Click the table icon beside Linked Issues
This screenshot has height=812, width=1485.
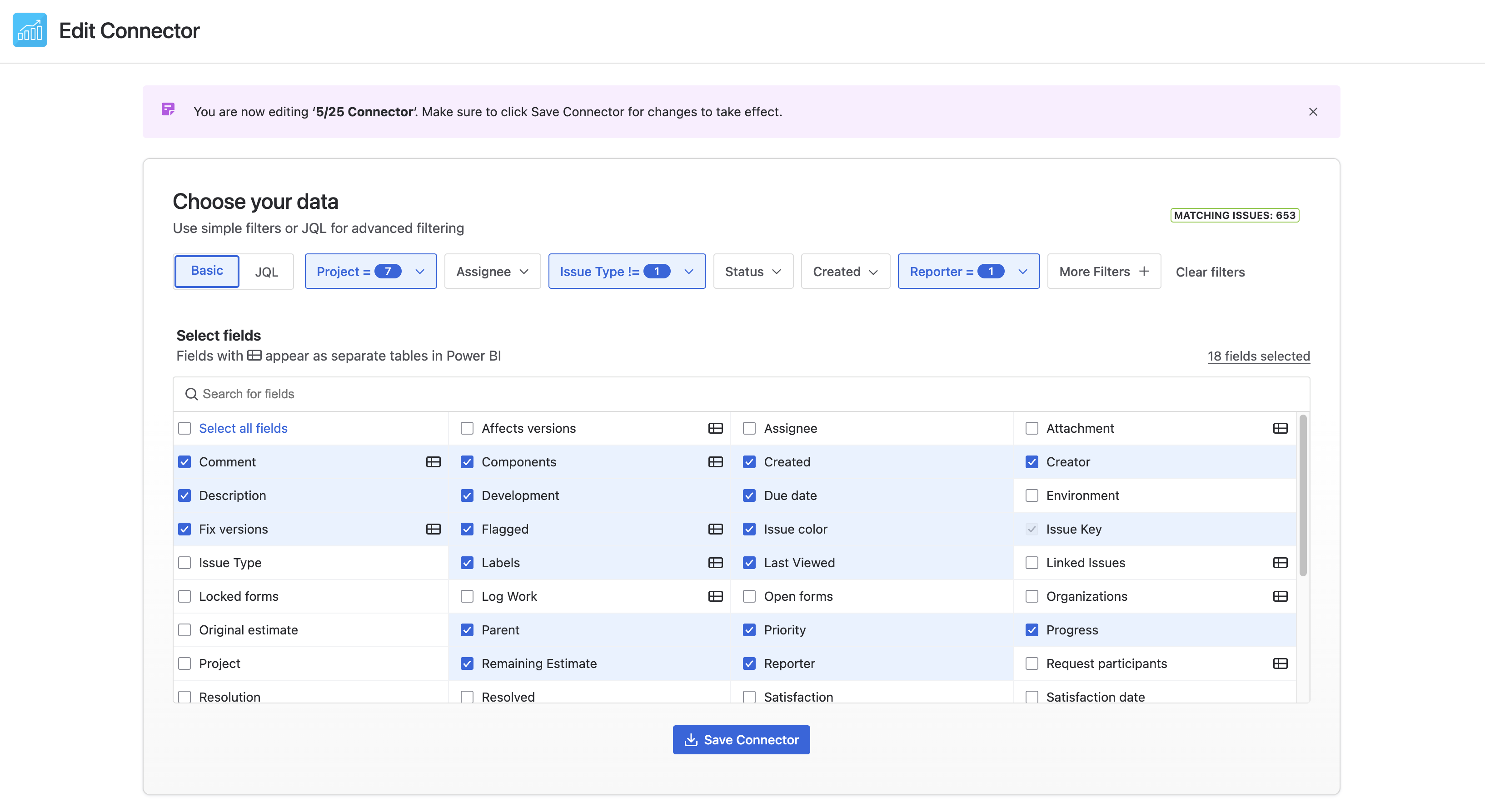click(1280, 563)
